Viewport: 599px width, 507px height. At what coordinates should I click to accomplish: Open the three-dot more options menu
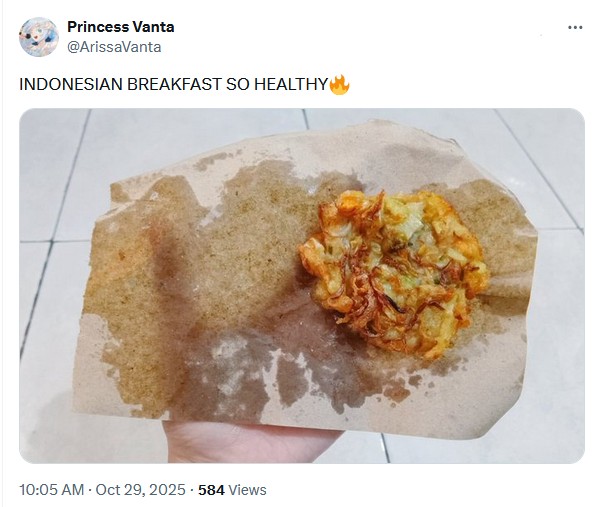point(575,28)
